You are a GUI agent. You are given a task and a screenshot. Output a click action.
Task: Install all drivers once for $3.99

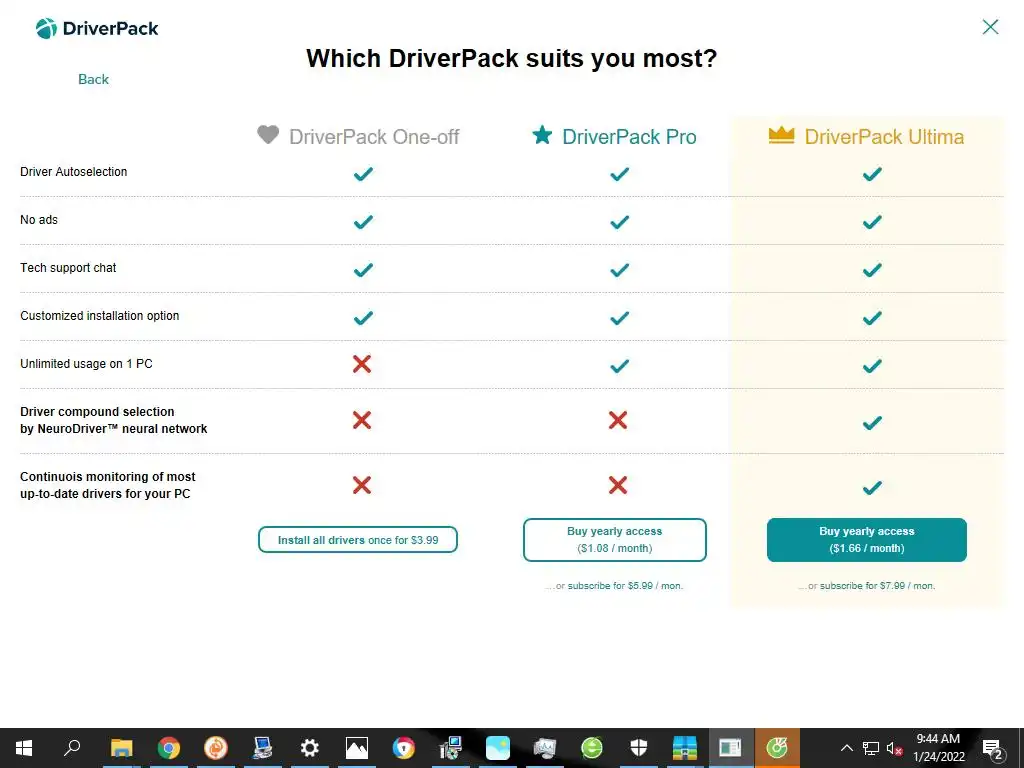point(358,540)
